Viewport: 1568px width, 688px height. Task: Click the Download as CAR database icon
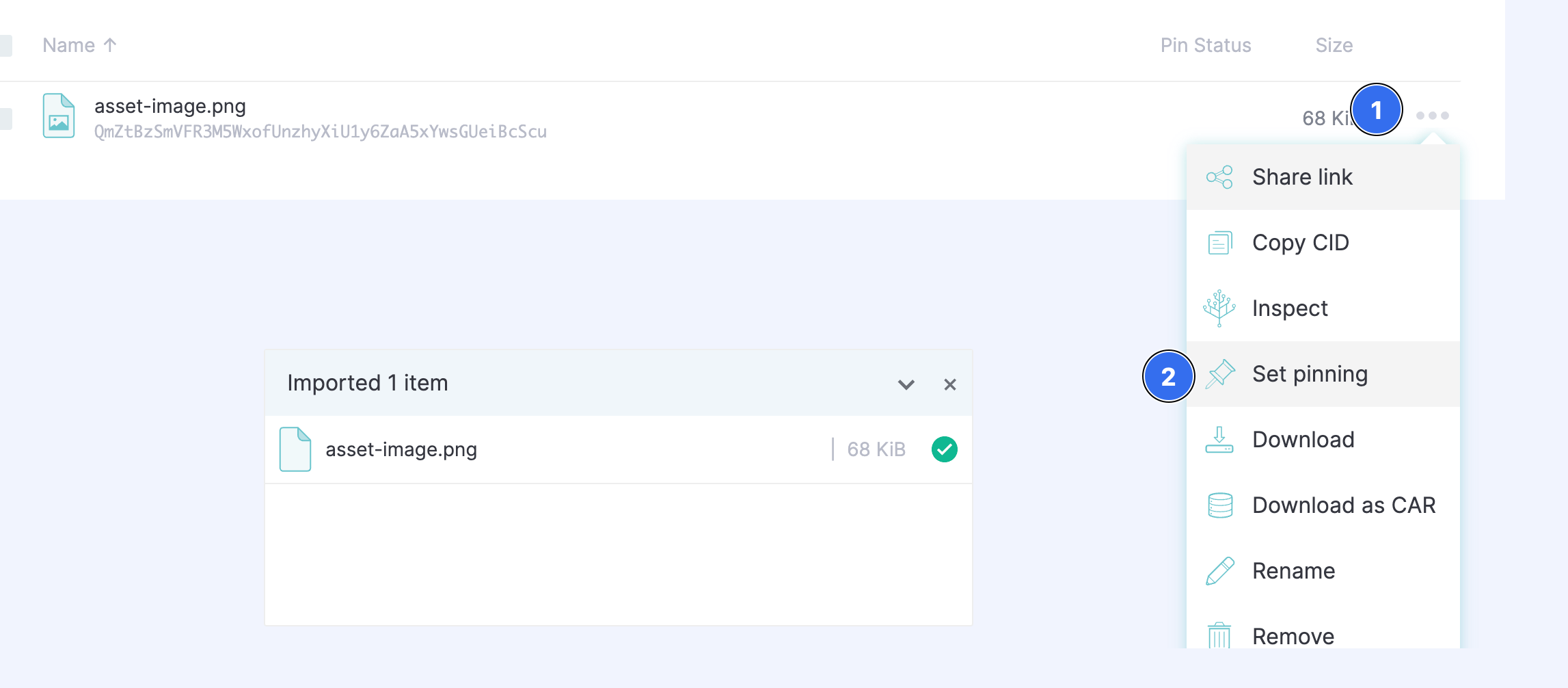(1219, 505)
